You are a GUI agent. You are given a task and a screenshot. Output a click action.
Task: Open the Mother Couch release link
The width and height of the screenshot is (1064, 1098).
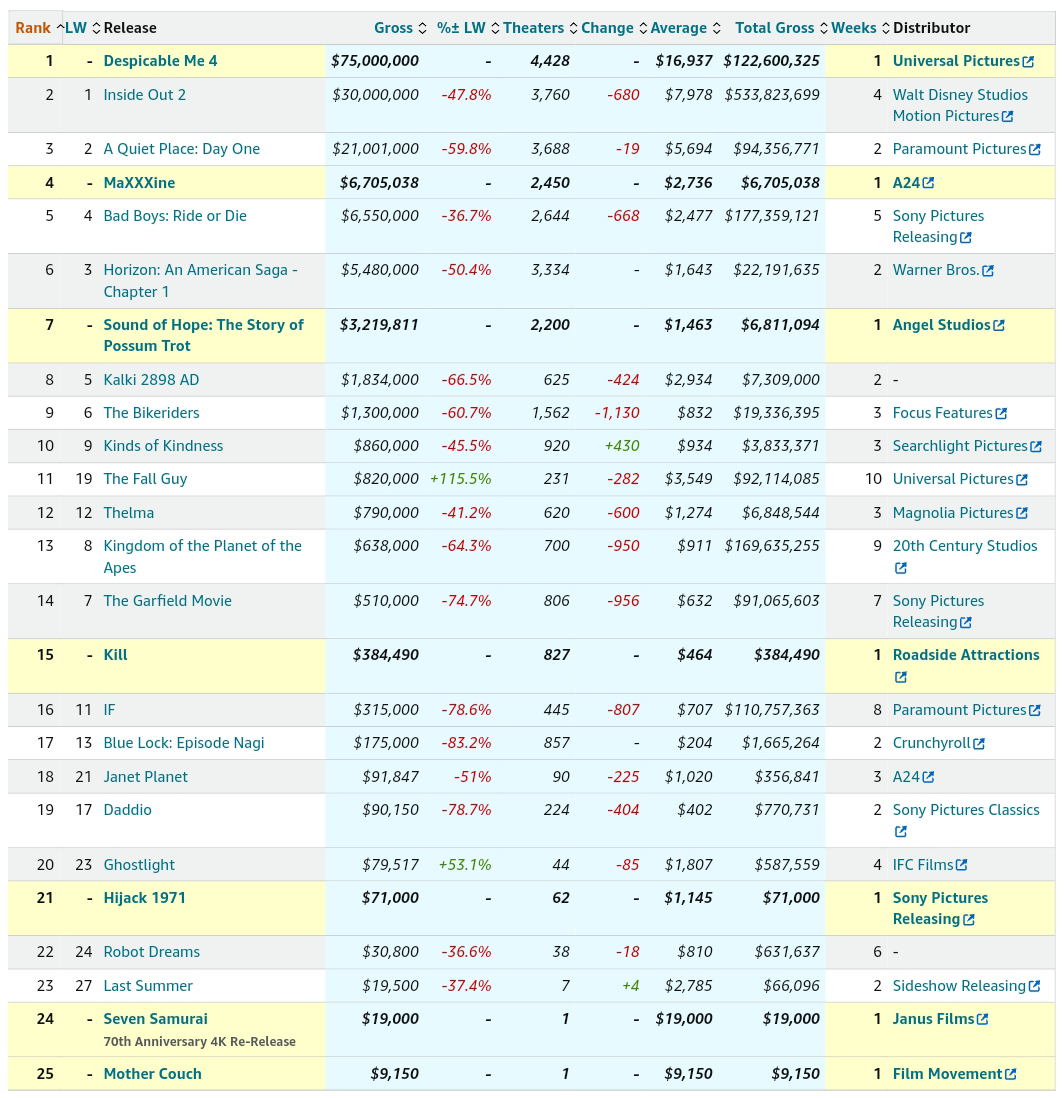tap(153, 1074)
